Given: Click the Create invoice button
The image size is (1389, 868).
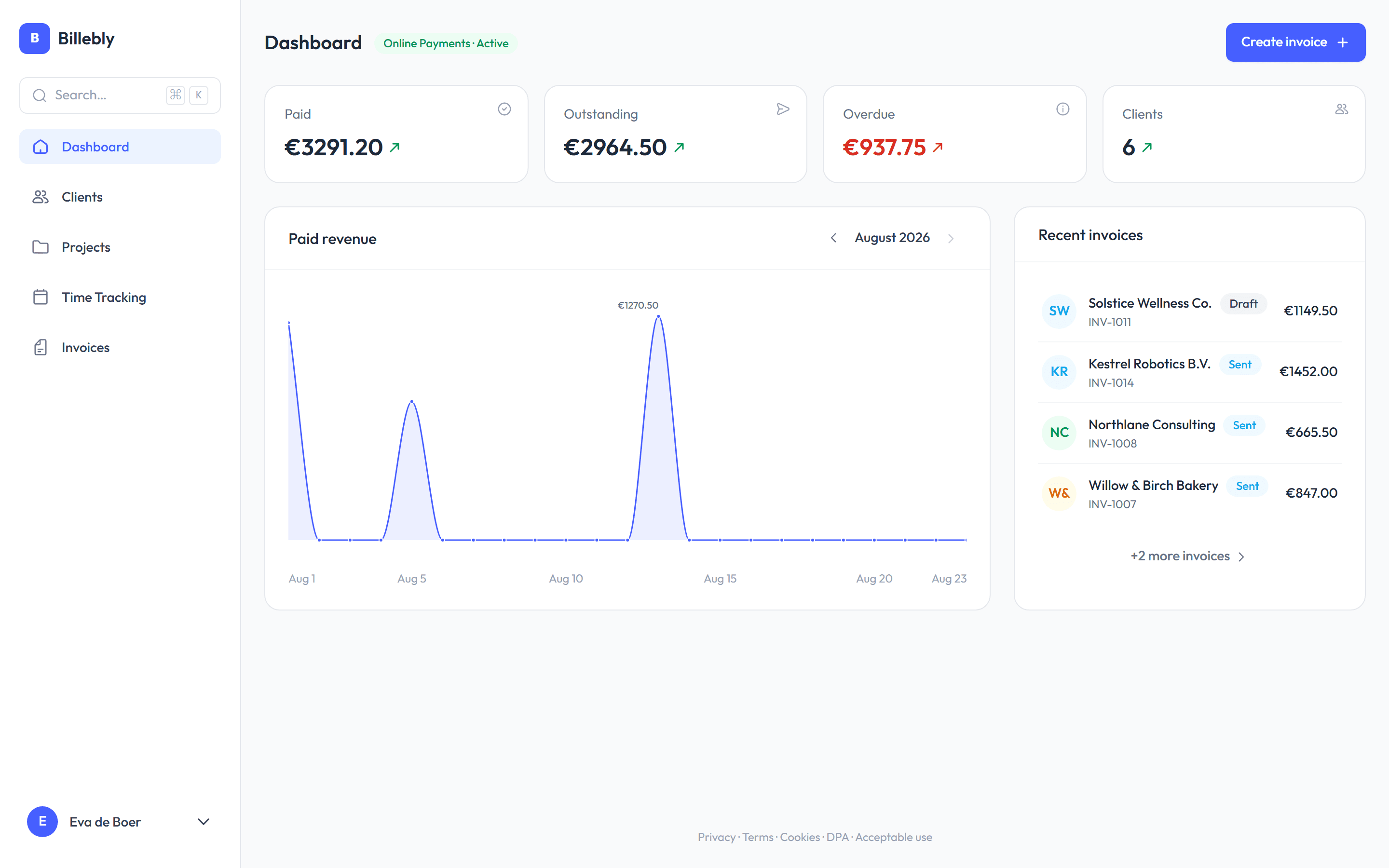Looking at the screenshot, I should [1295, 42].
